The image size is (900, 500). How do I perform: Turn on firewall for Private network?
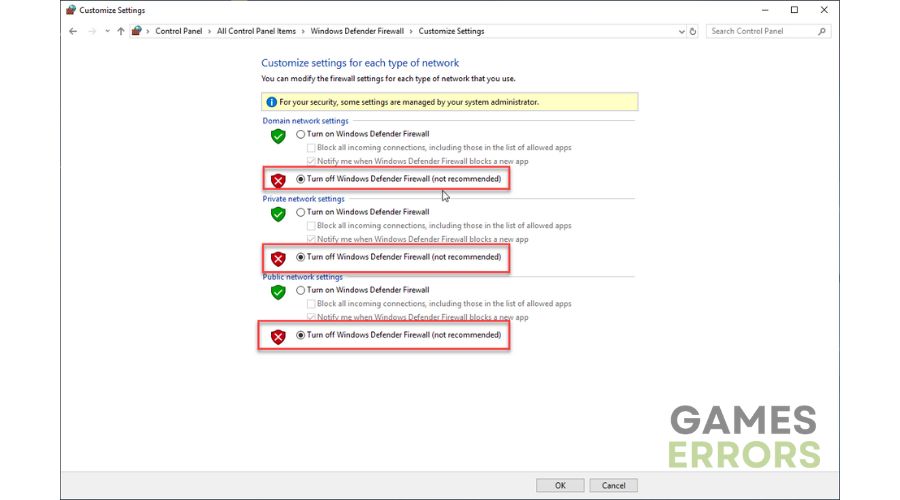(x=300, y=212)
